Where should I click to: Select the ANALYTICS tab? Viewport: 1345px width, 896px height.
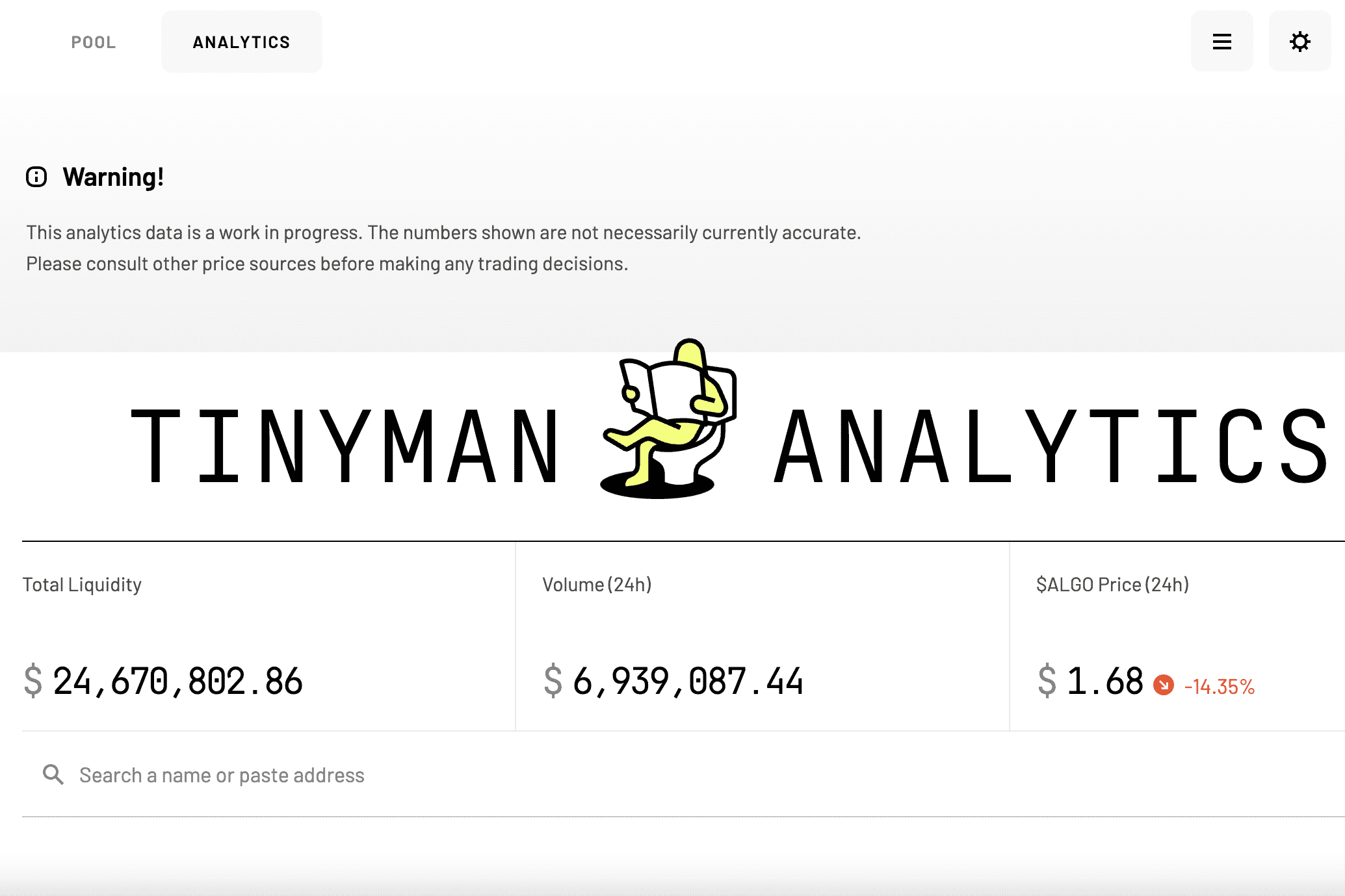[x=241, y=41]
